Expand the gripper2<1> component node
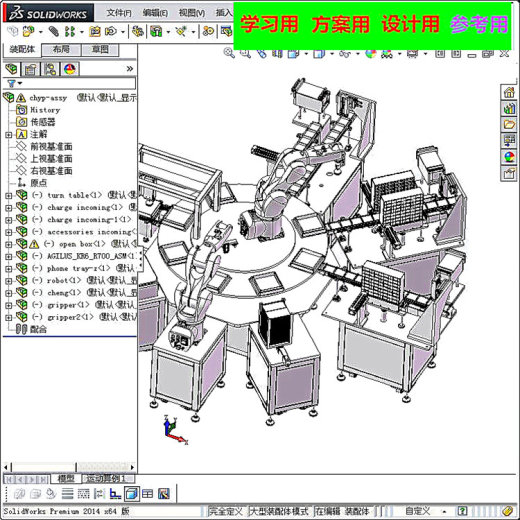This screenshot has width=520, height=520. 8,318
